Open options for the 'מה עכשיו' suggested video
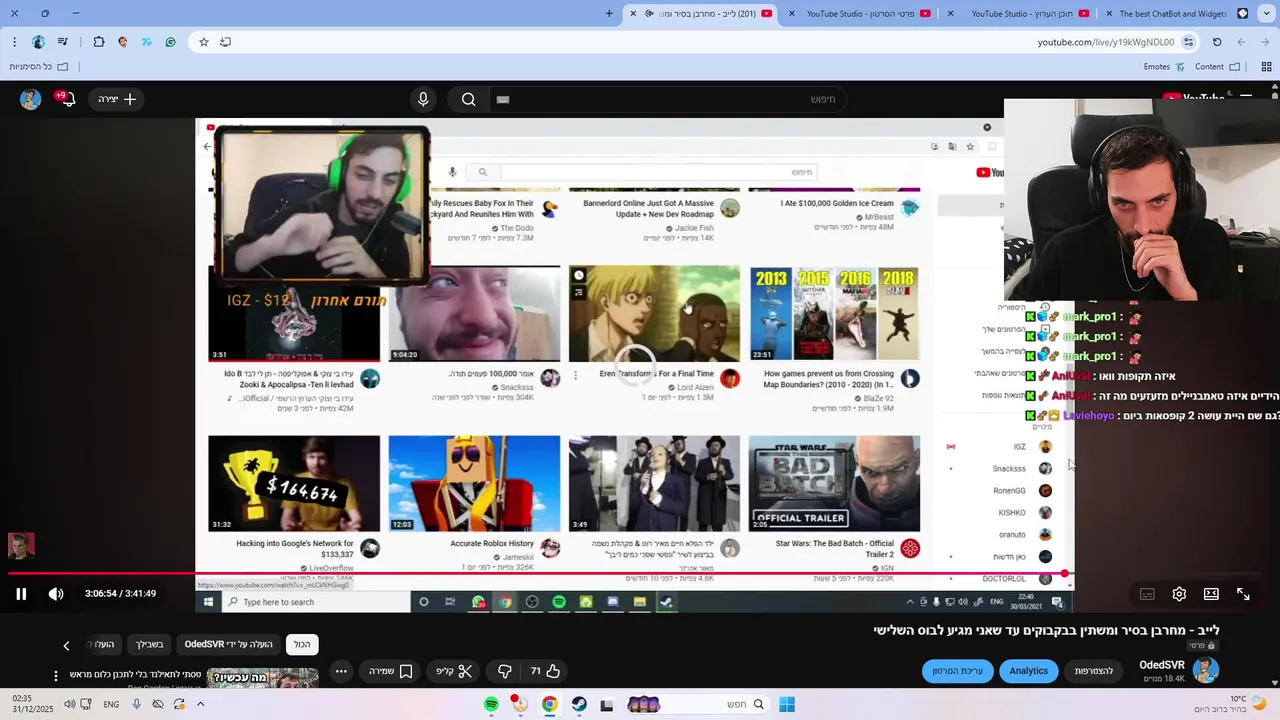Image resolution: width=1280 pixels, height=720 pixels. (56, 676)
